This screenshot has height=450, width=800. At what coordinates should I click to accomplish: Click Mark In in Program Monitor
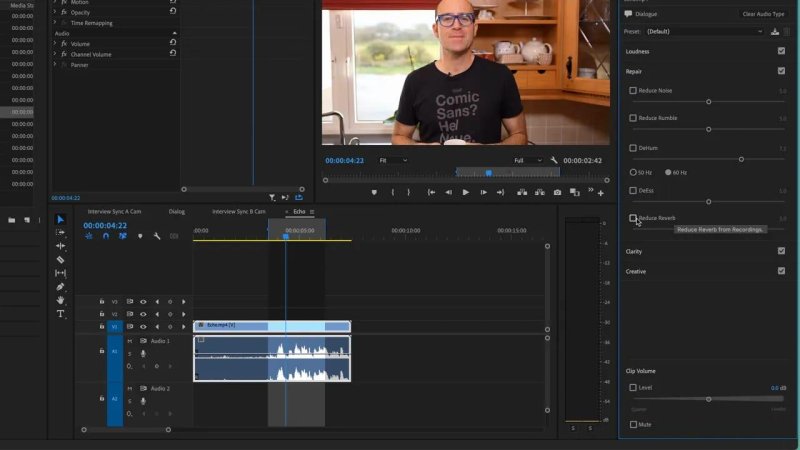(392, 192)
